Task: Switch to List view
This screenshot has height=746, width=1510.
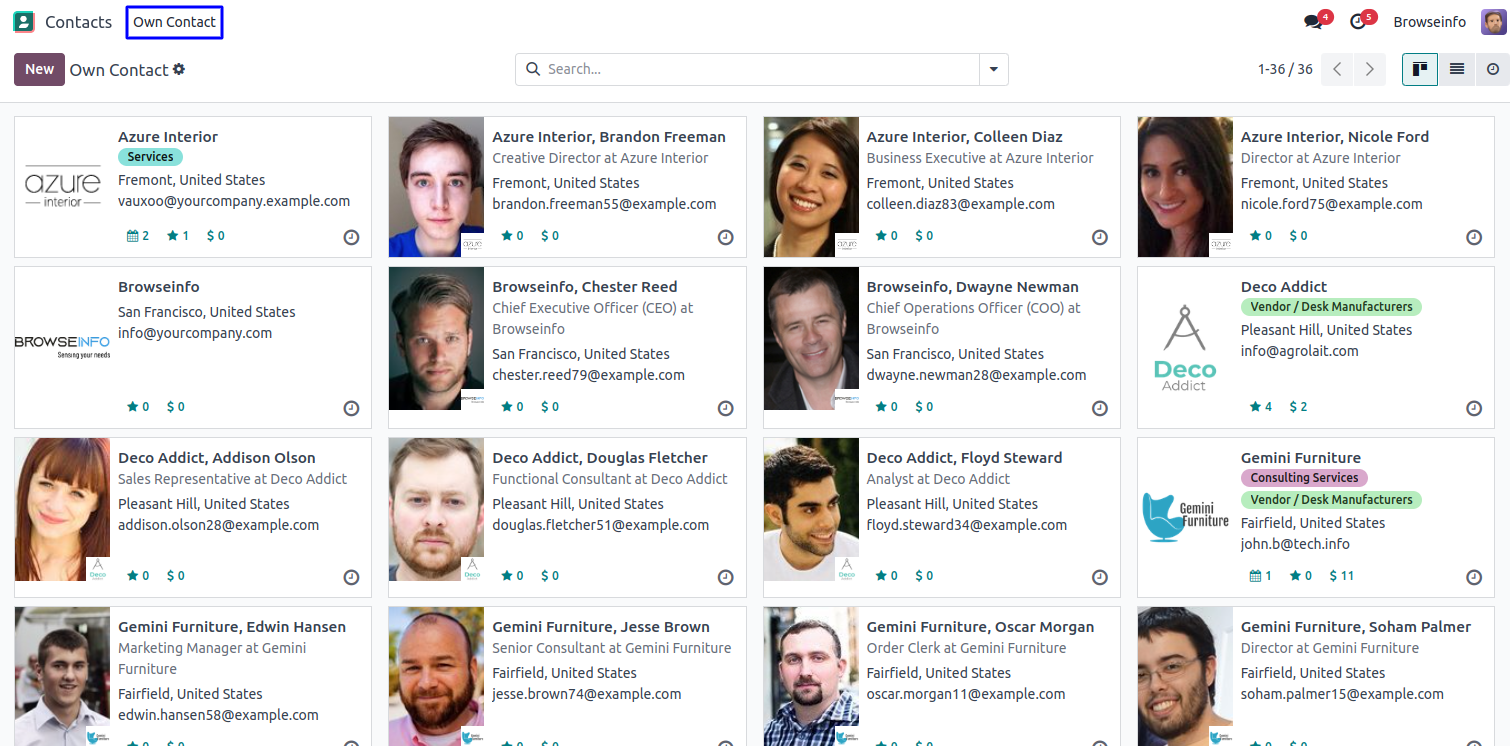Action: tap(1456, 69)
